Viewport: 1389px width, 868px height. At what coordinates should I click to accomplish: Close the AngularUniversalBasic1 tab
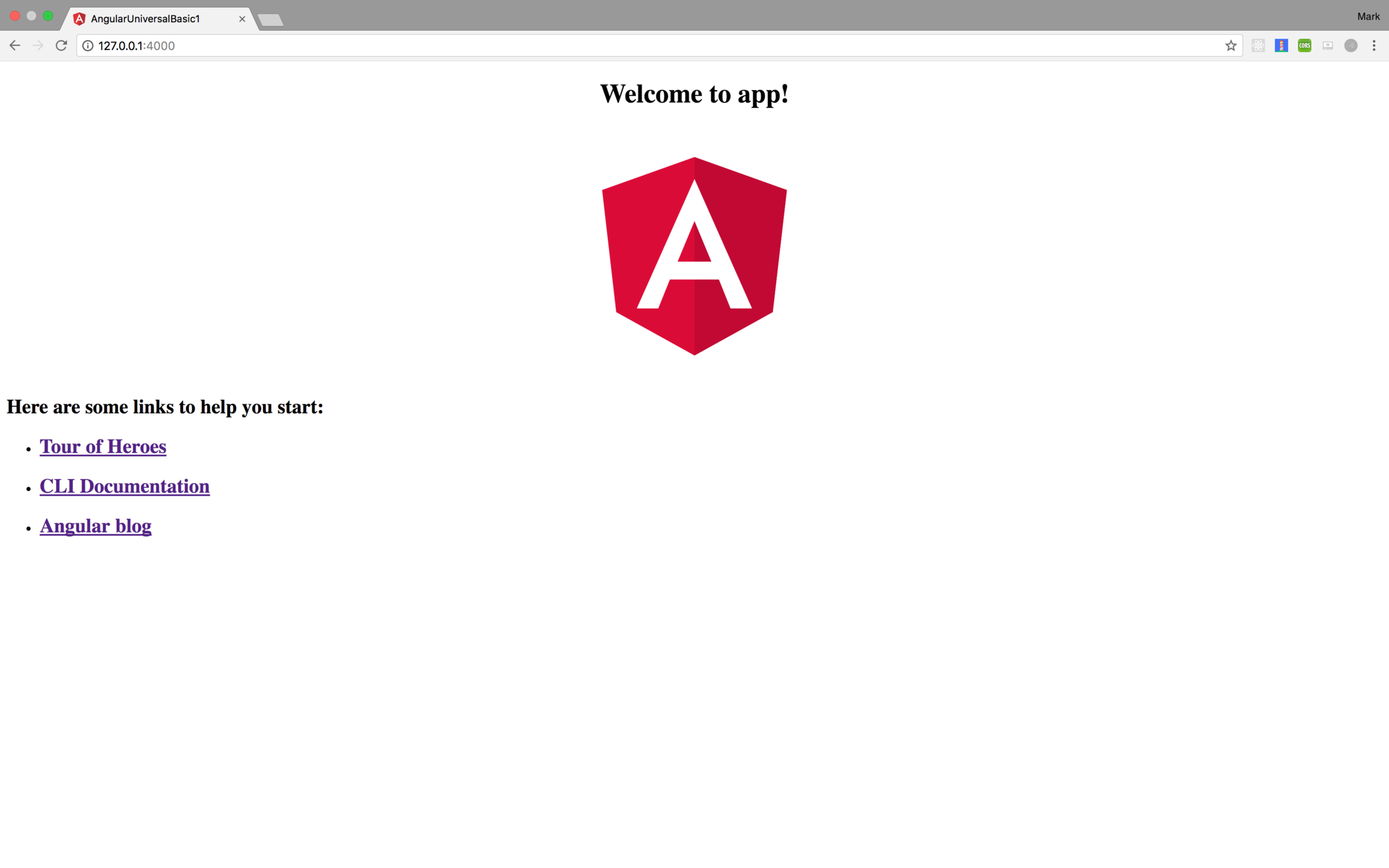[242, 19]
